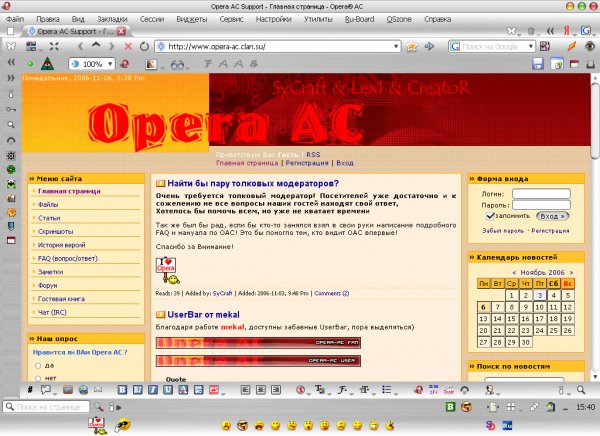
Task: Click the butterfly icon on the navigation bar
Action: click(x=11, y=47)
